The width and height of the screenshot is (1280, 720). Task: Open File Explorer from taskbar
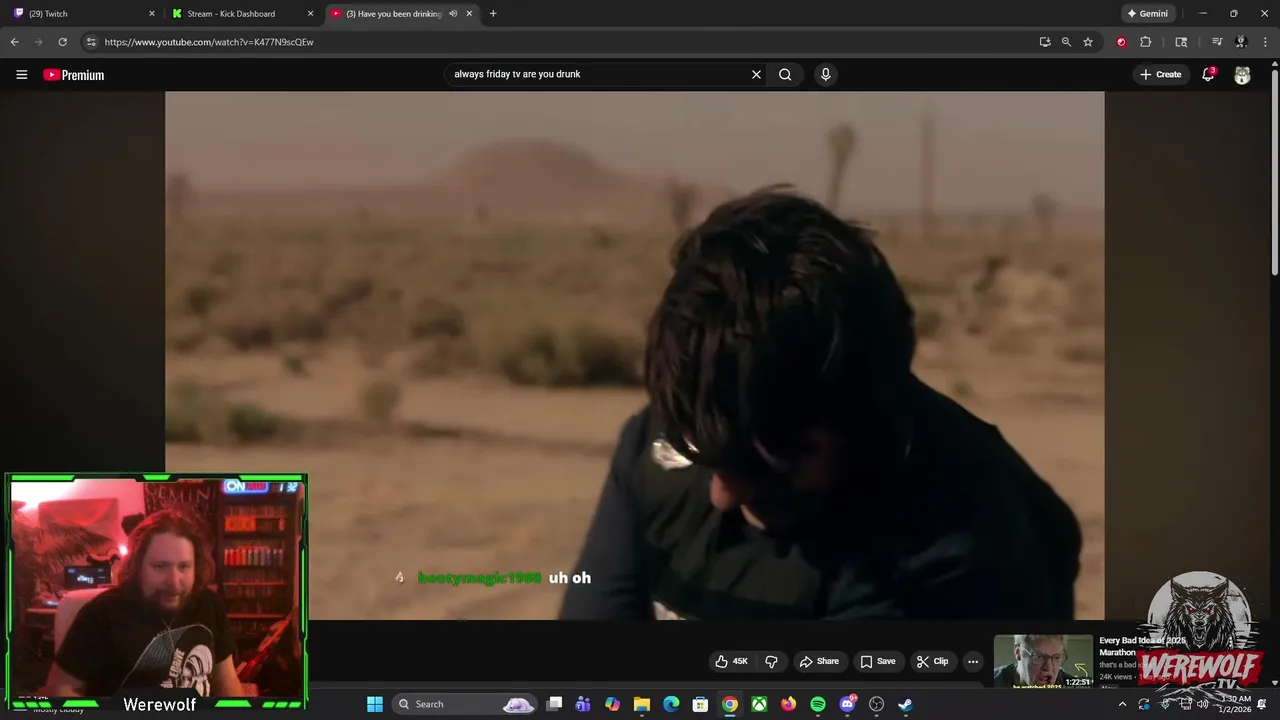(642, 704)
